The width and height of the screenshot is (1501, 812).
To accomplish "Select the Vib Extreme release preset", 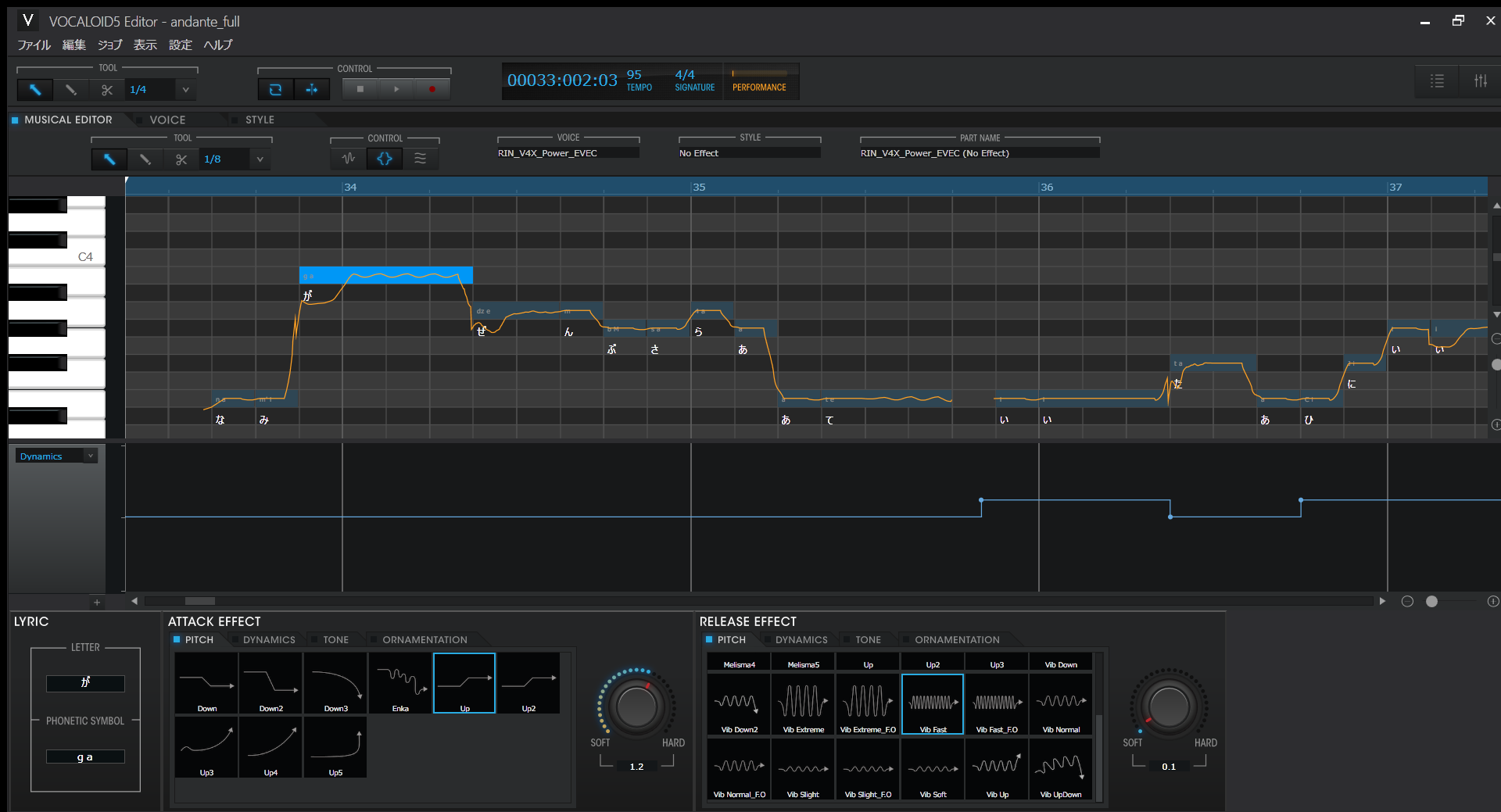I will point(804,704).
